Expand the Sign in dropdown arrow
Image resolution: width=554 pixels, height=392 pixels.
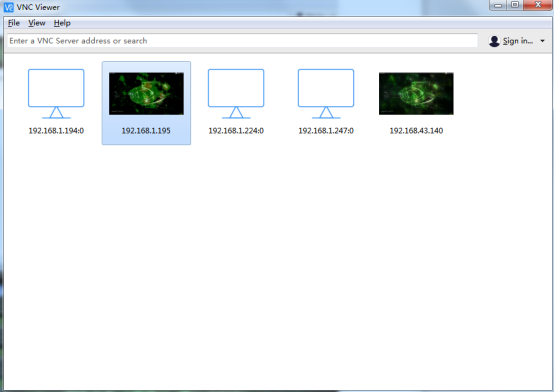[x=542, y=41]
